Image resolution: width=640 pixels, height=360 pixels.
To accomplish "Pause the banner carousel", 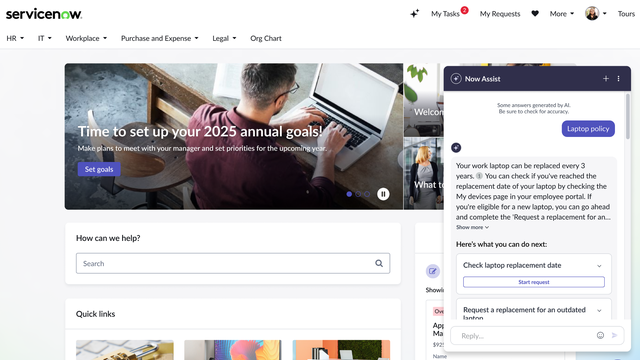I will [383, 194].
